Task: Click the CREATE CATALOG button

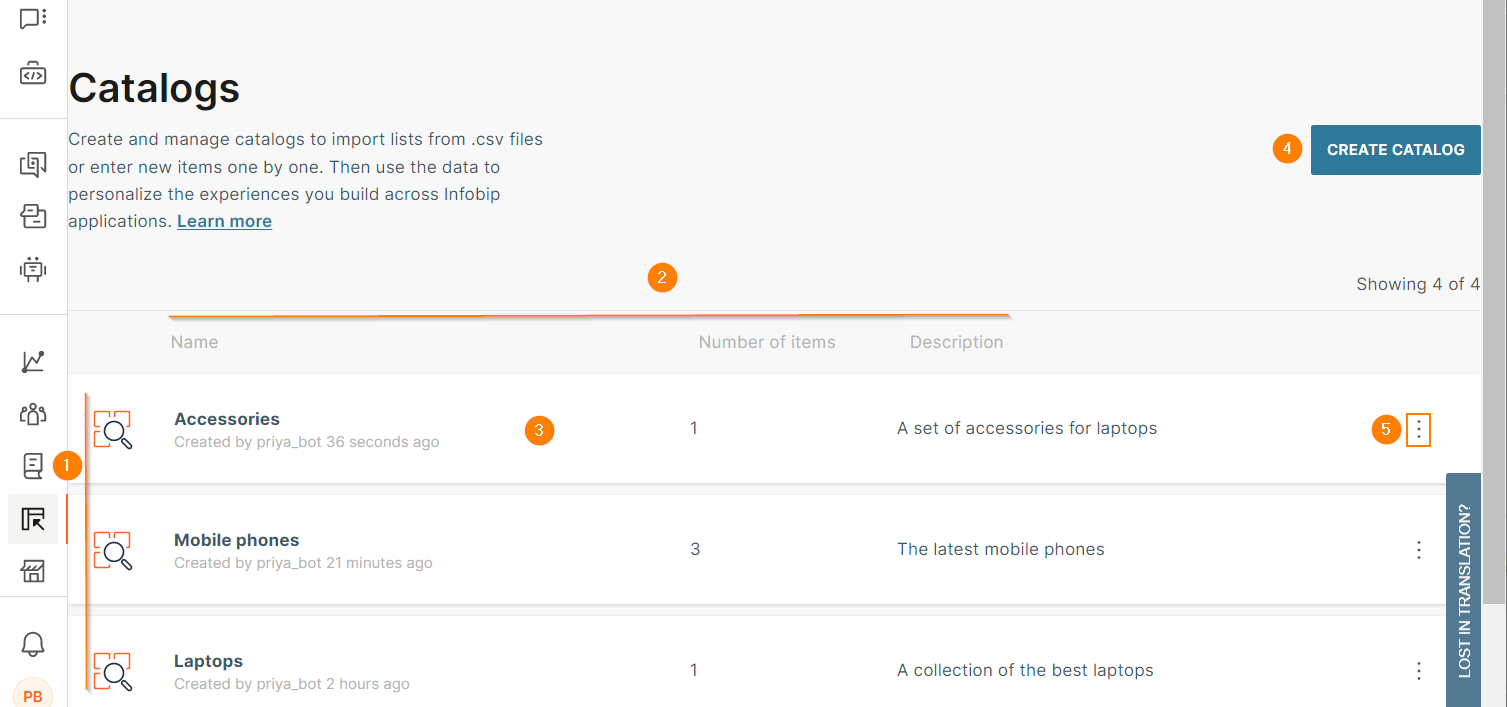Action: (1395, 149)
